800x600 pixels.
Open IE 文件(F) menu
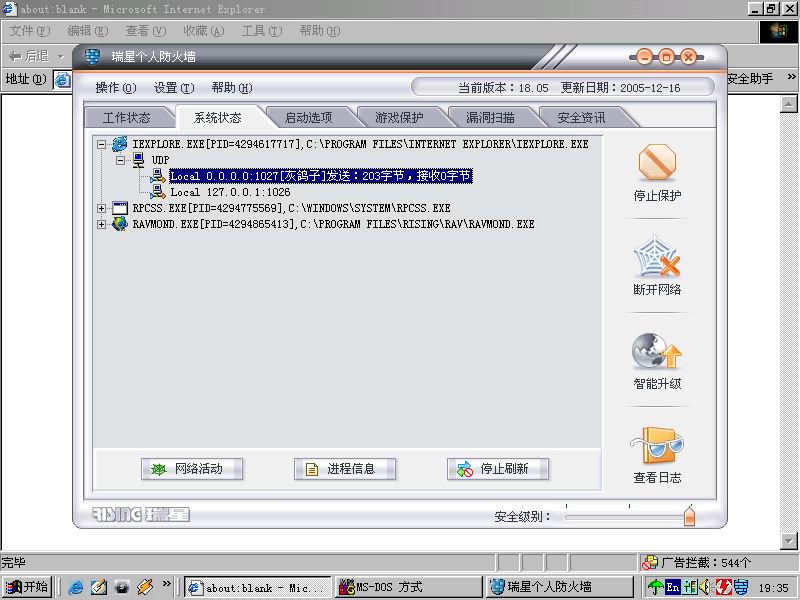30,31
